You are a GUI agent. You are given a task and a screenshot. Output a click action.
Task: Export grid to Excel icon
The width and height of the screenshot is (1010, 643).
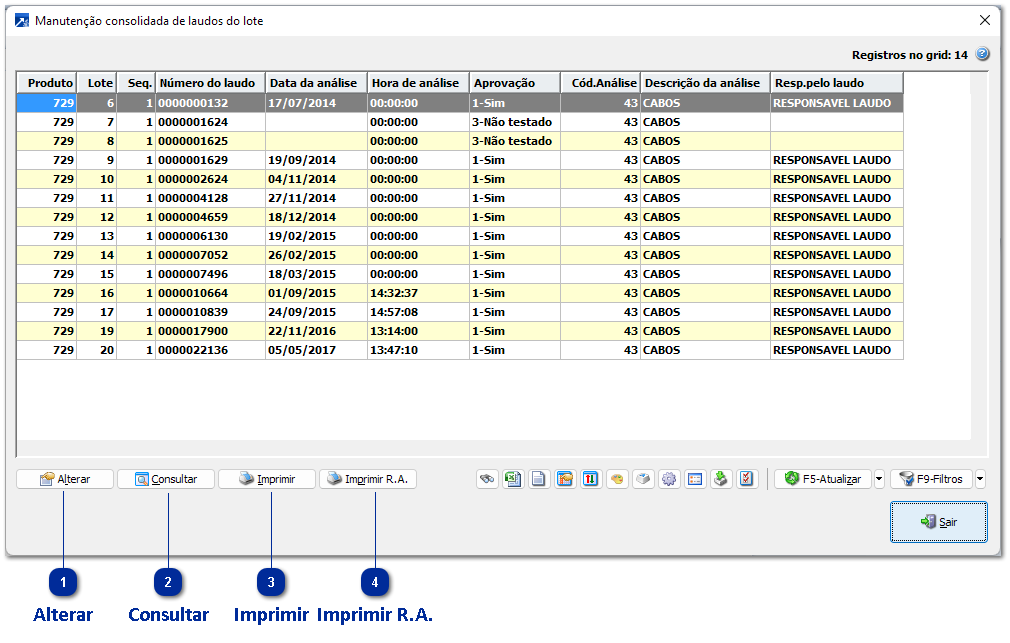pos(513,479)
